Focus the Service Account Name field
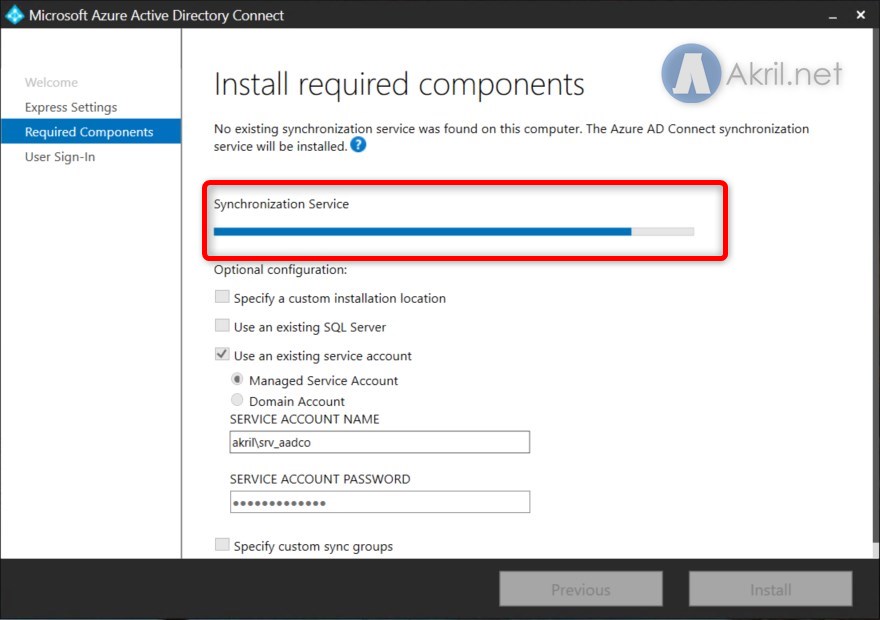Image resolution: width=880 pixels, height=620 pixels. (x=379, y=442)
